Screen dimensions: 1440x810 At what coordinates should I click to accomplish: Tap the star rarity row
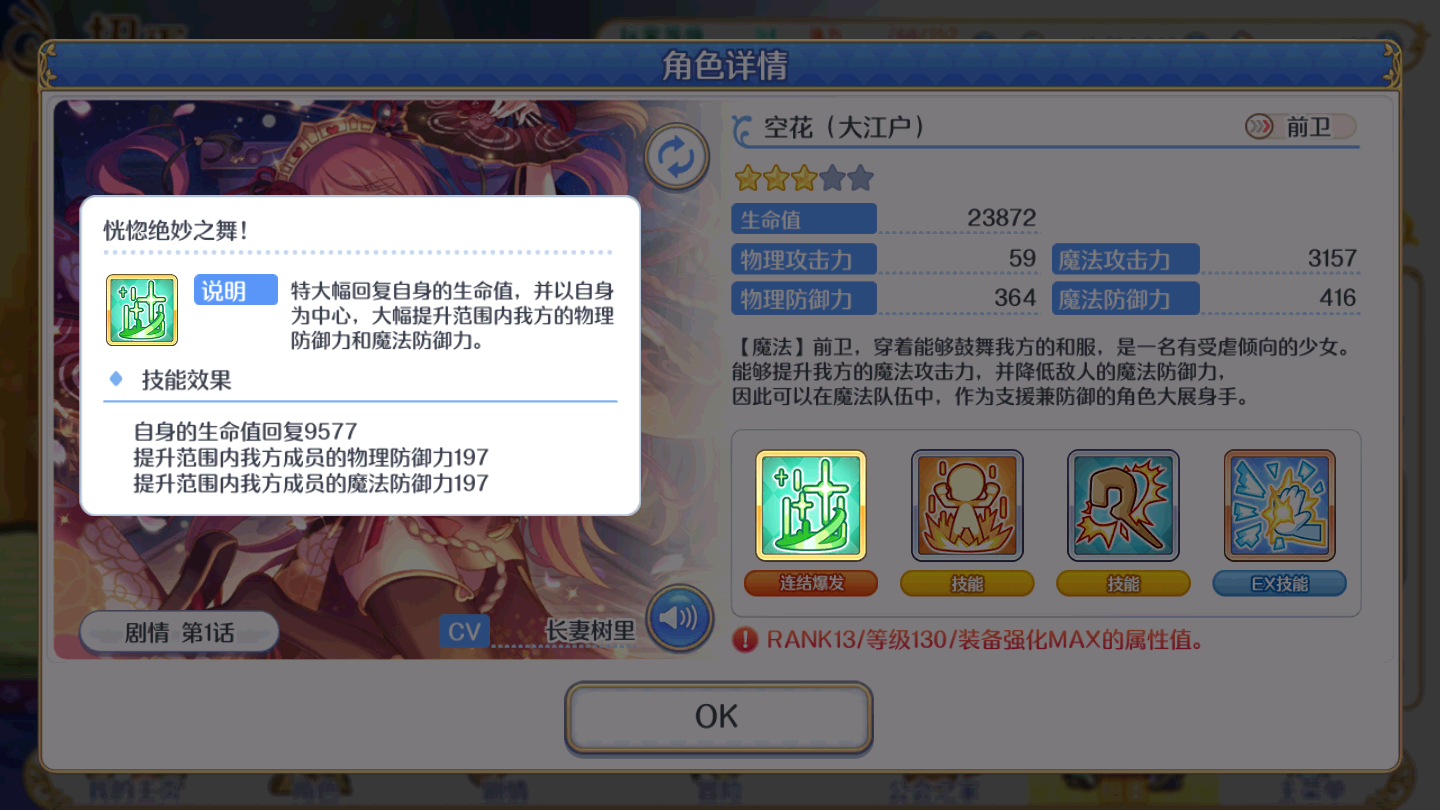point(804,179)
